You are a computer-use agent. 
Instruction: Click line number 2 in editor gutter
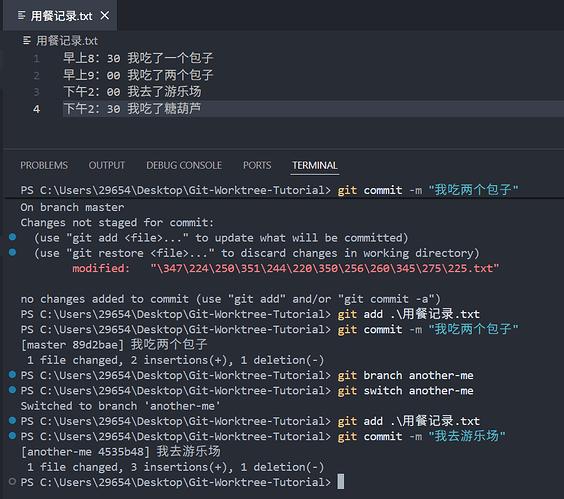click(x=36, y=75)
